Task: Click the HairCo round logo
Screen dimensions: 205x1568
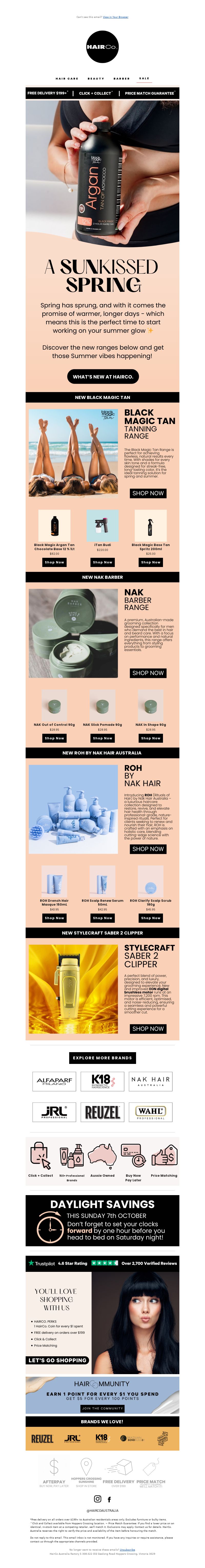Action: (x=102, y=47)
